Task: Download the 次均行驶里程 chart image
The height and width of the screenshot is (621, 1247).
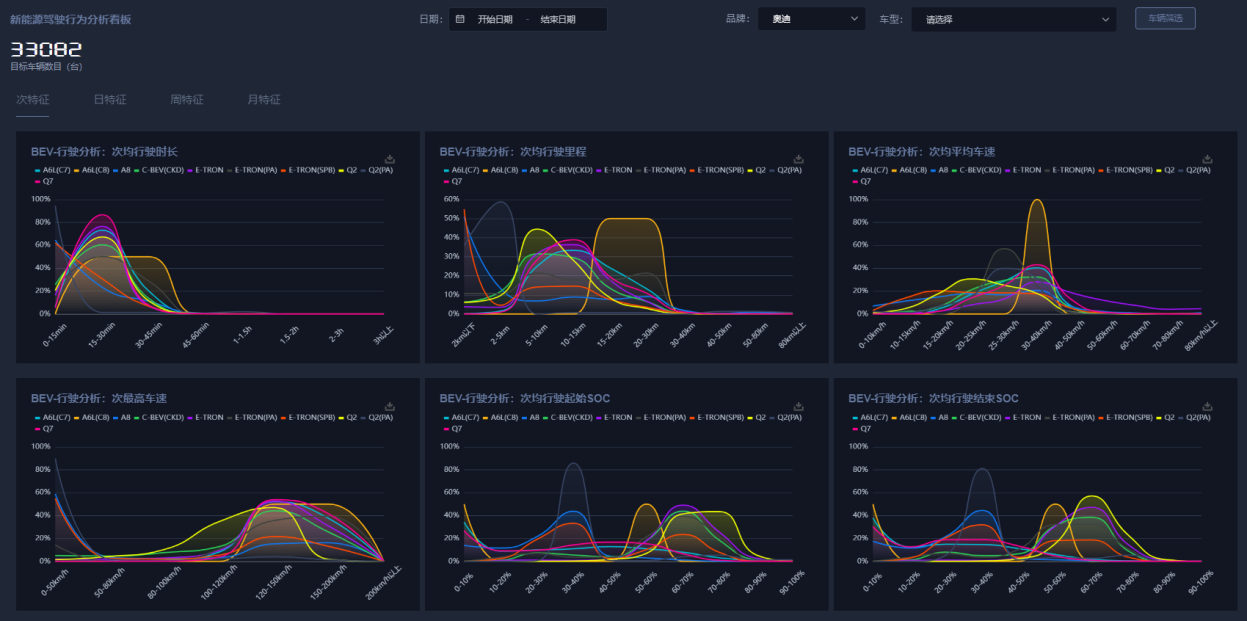Action: click(798, 159)
